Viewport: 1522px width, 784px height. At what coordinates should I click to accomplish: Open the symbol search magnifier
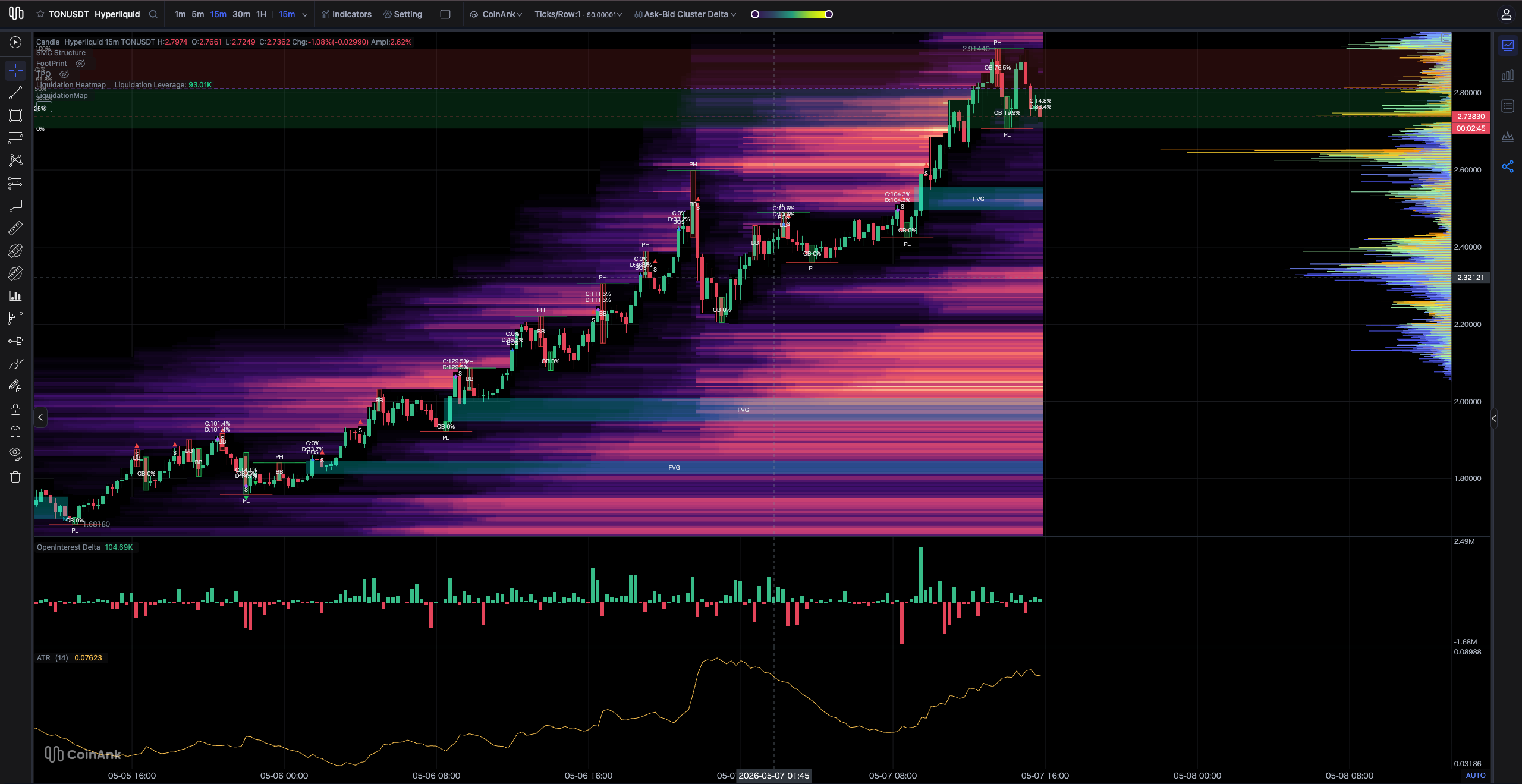pyautogui.click(x=153, y=14)
